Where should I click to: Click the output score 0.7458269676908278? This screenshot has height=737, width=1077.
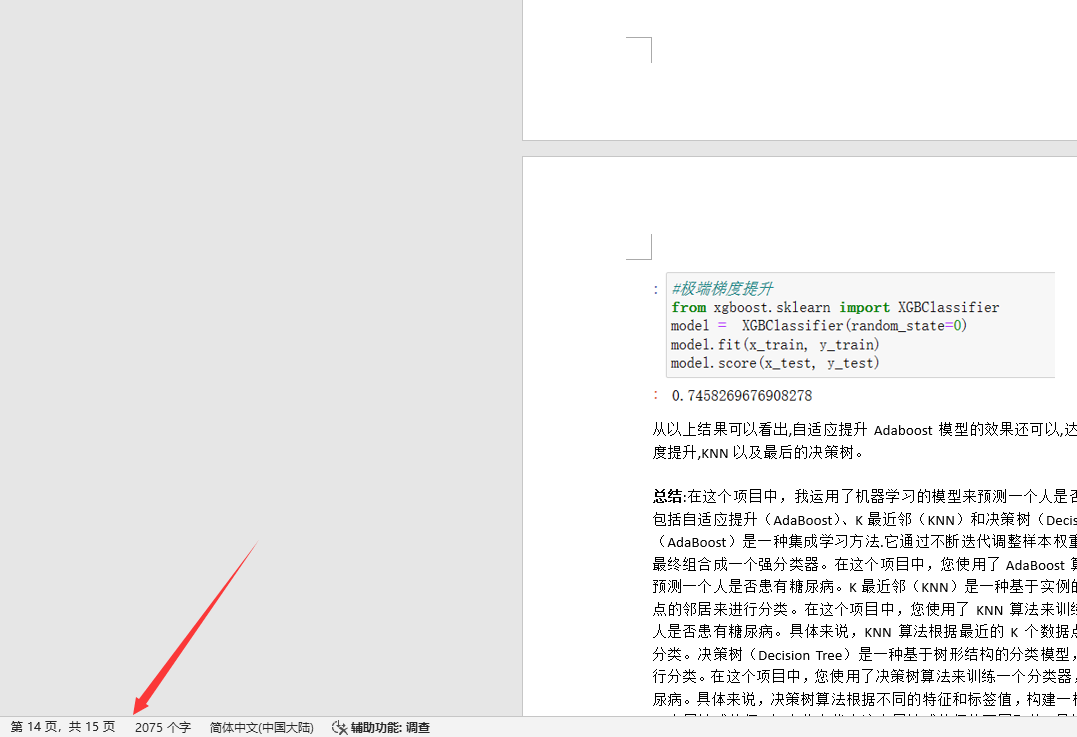click(742, 396)
